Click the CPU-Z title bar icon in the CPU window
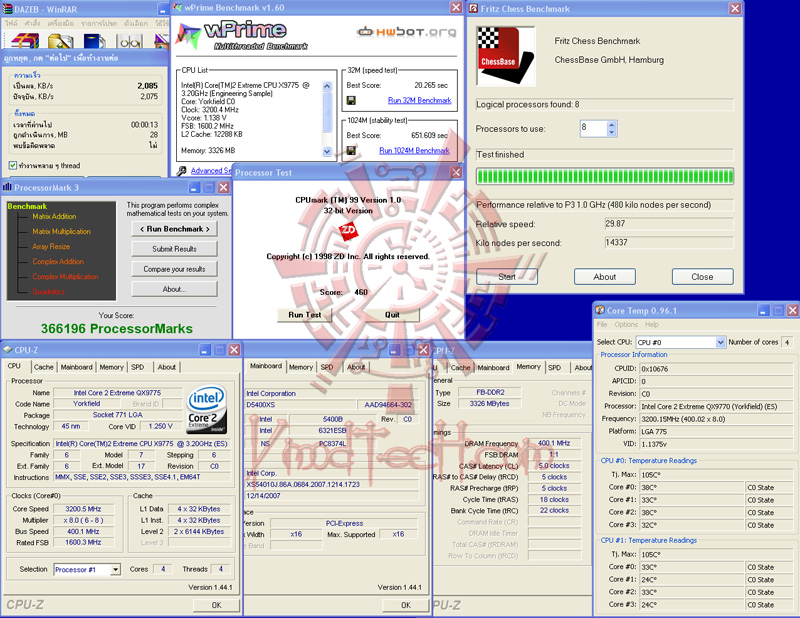This screenshot has height=618, width=800. [x=7, y=350]
